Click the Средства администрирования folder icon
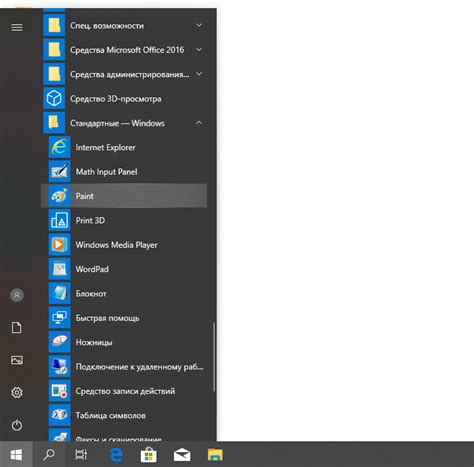474x467 pixels. tap(54, 74)
